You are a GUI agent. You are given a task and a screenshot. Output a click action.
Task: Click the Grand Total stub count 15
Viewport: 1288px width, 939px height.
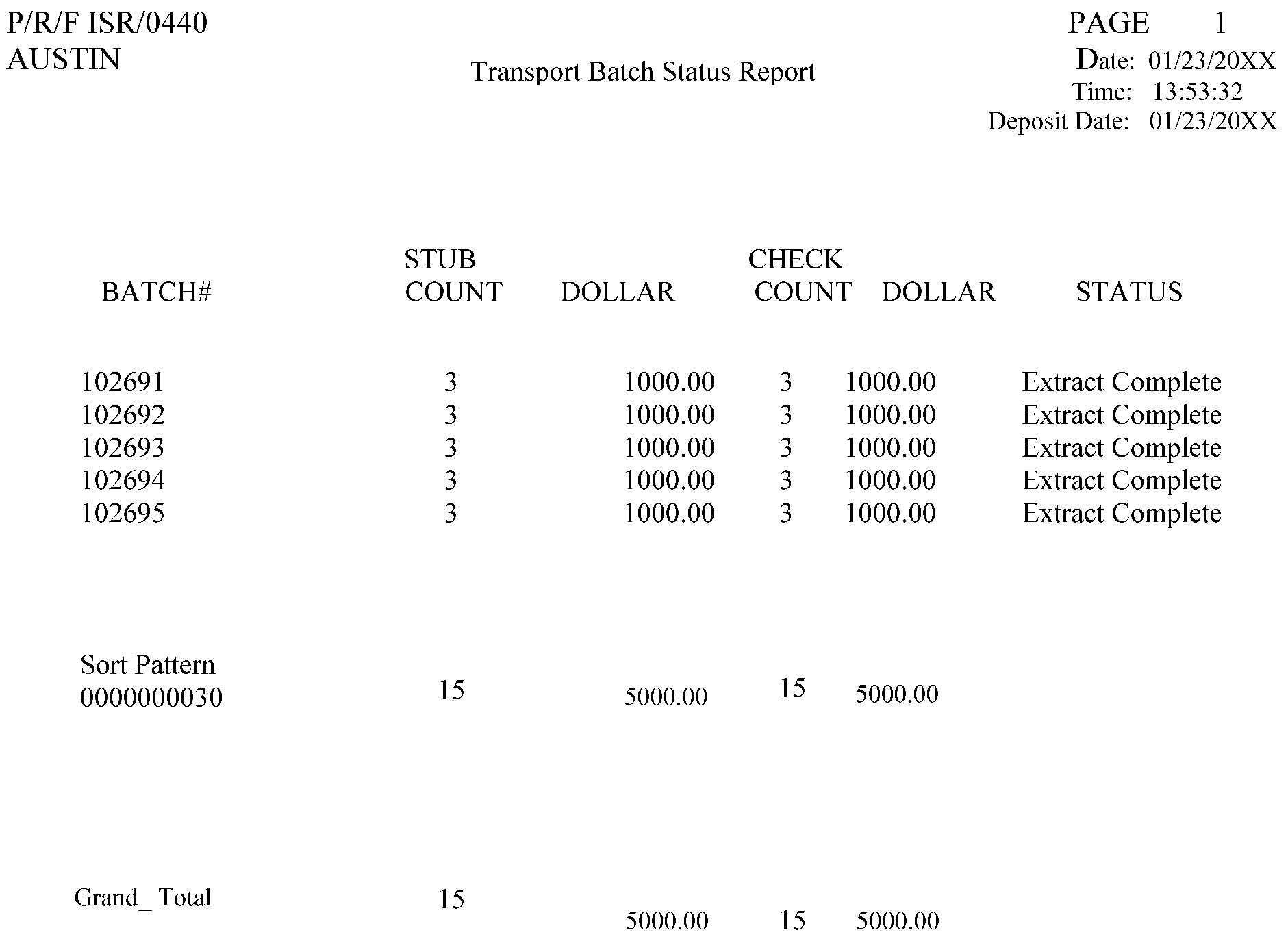pyautogui.click(x=451, y=899)
